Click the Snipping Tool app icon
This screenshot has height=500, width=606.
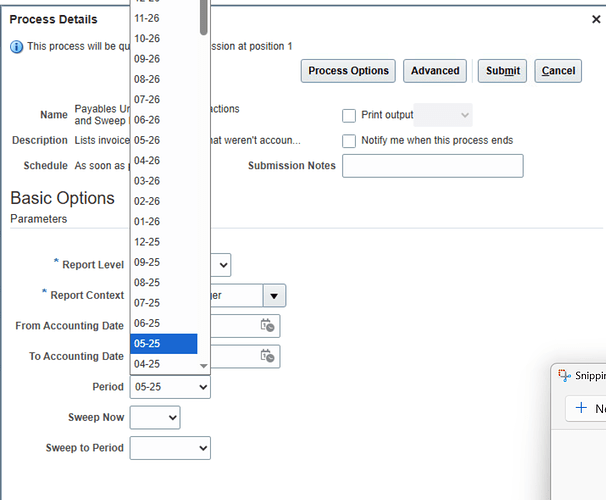564,375
